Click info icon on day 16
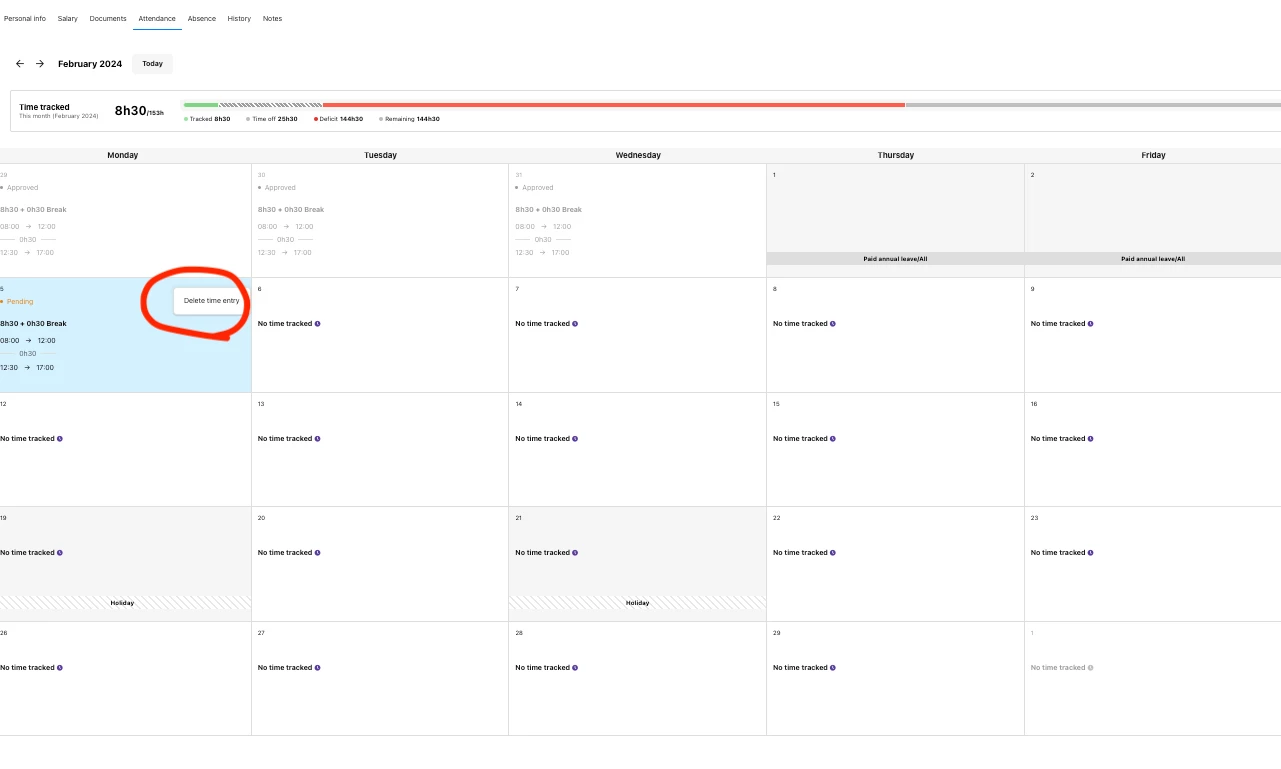 (x=1091, y=439)
